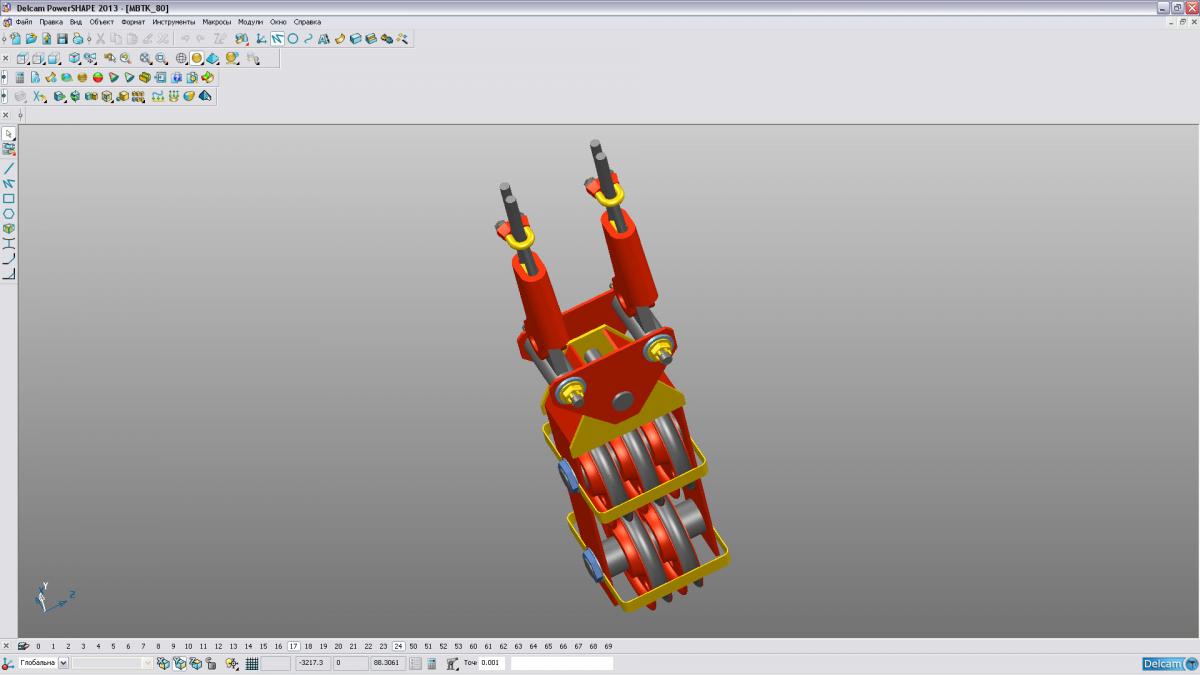Screen dimensions: 1200x675
Task: Click the Zoom to fit magnifier icon
Action: pyautogui.click(x=144, y=58)
